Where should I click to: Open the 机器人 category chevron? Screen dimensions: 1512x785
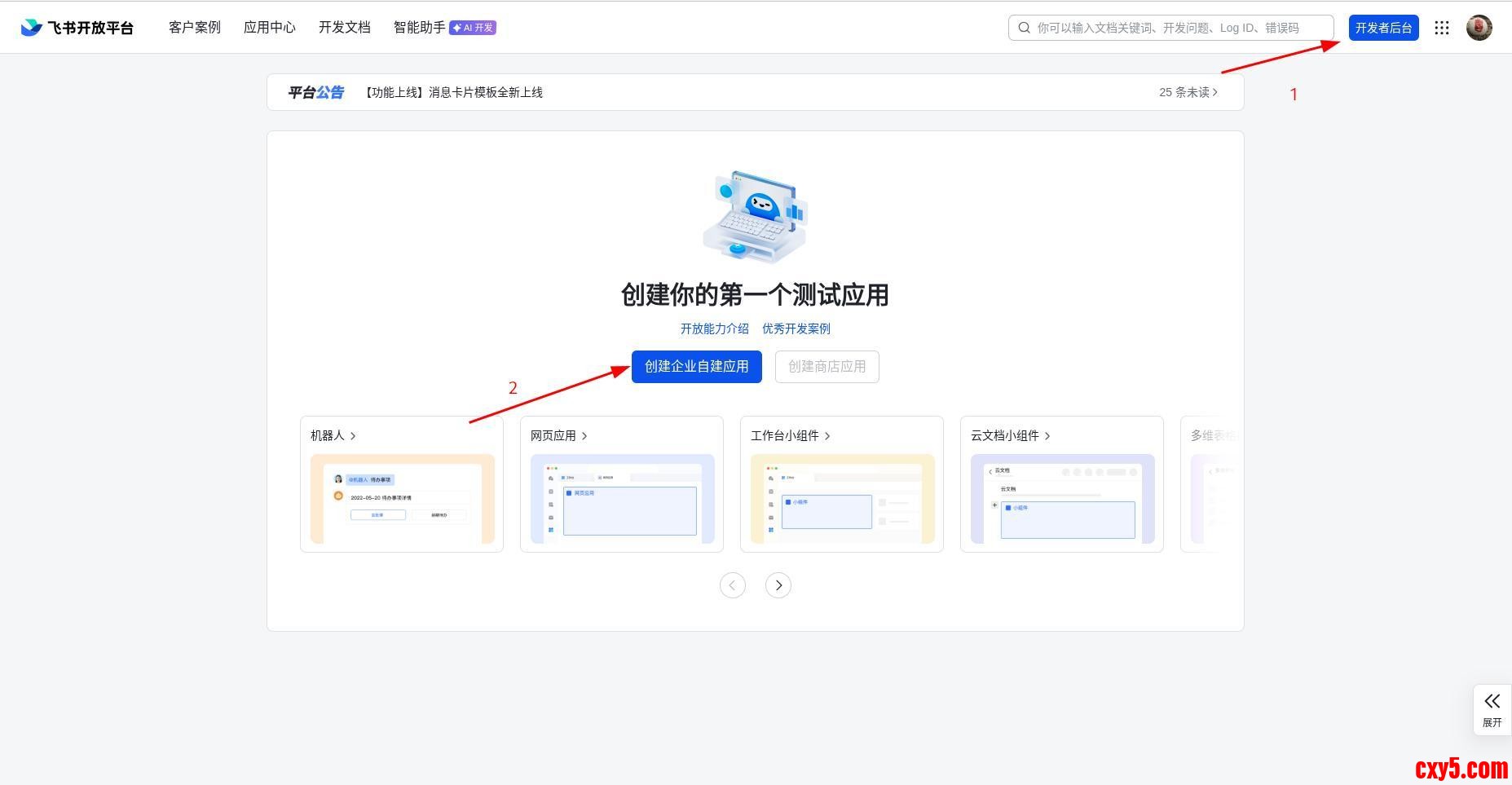coord(353,436)
